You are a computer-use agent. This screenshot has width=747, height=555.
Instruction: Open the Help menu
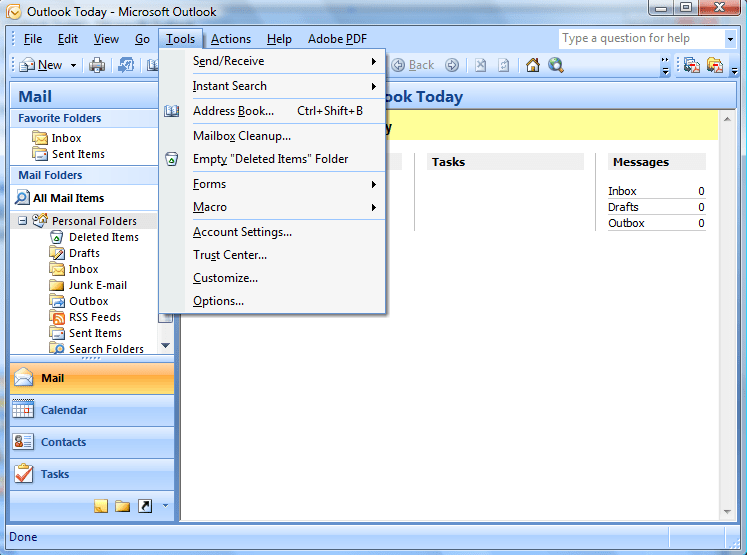279,39
